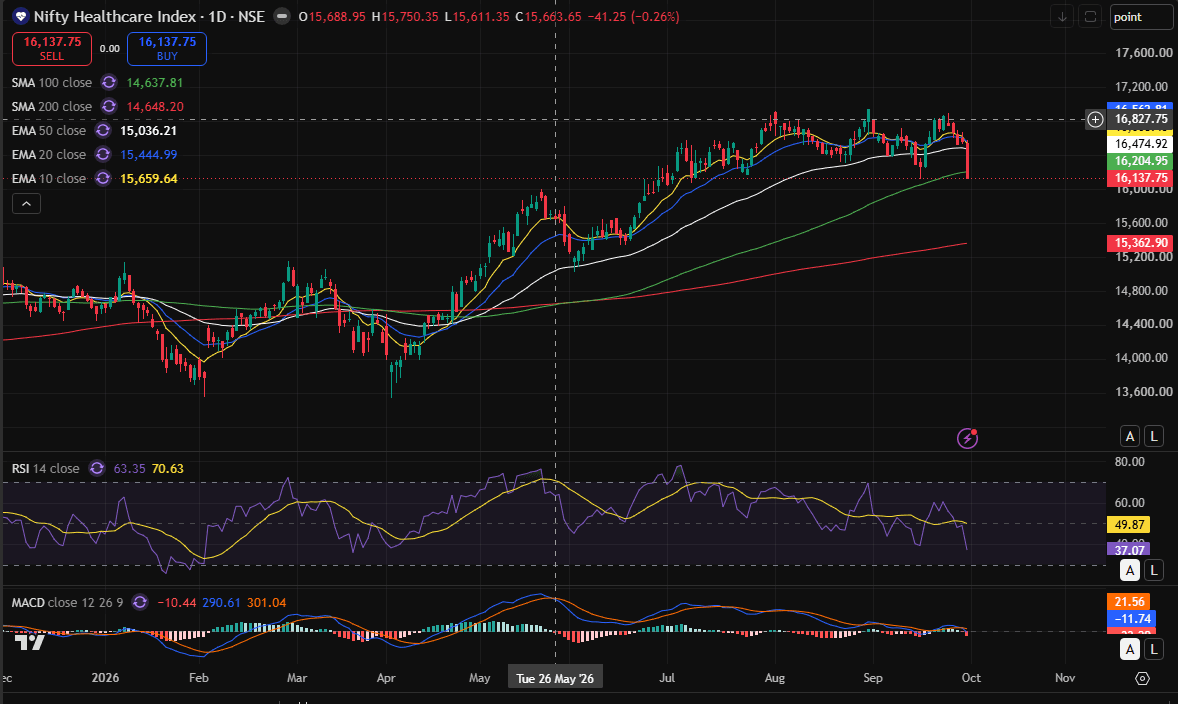Viewport: 1178px width, 704px height.
Task: Click the purple 37.07 RSI axis label
Action: point(1129,550)
